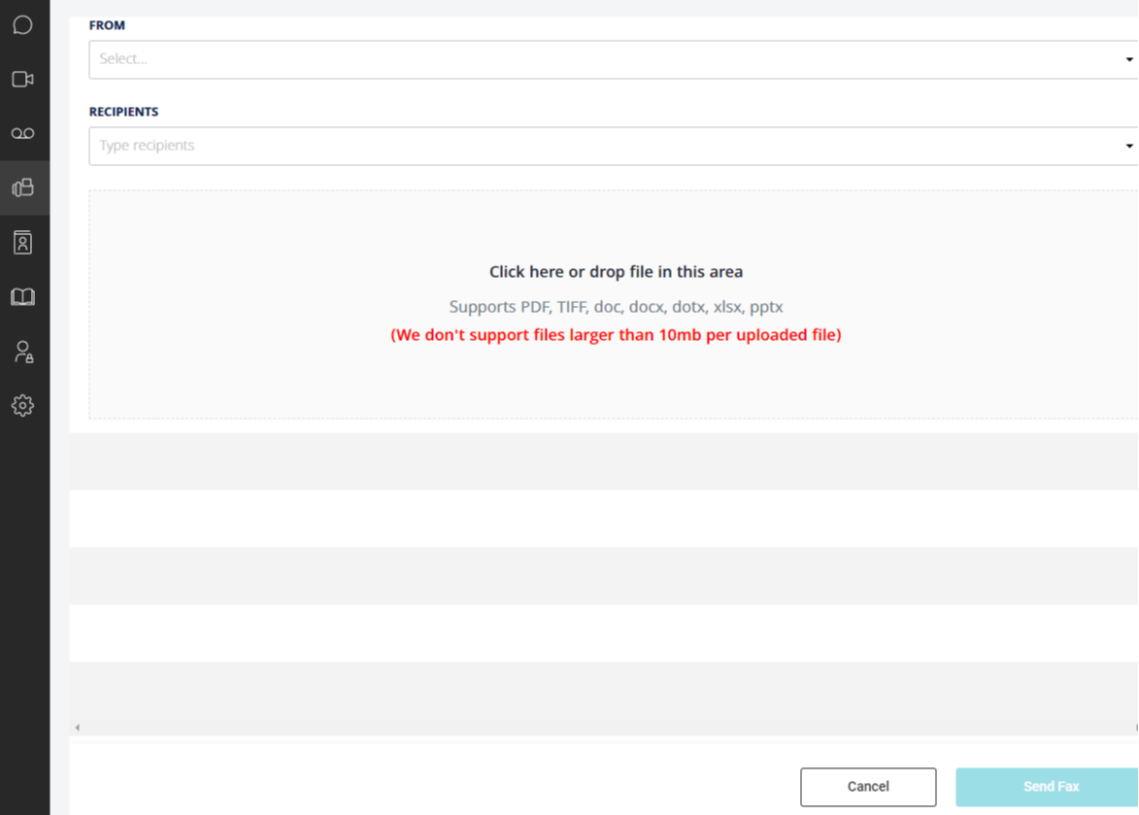Open the voicemail sidebar icon

point(23,134)
